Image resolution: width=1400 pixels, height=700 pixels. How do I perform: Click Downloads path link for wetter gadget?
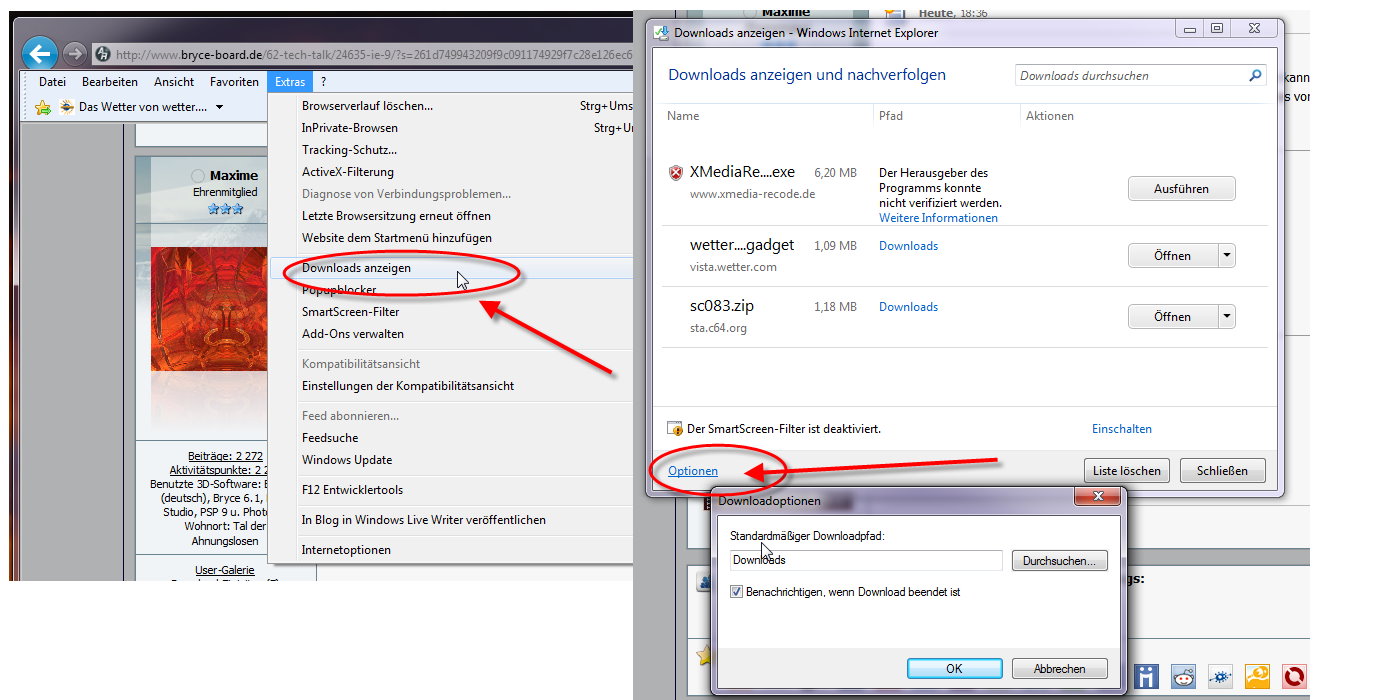click(x=908, y=246)
